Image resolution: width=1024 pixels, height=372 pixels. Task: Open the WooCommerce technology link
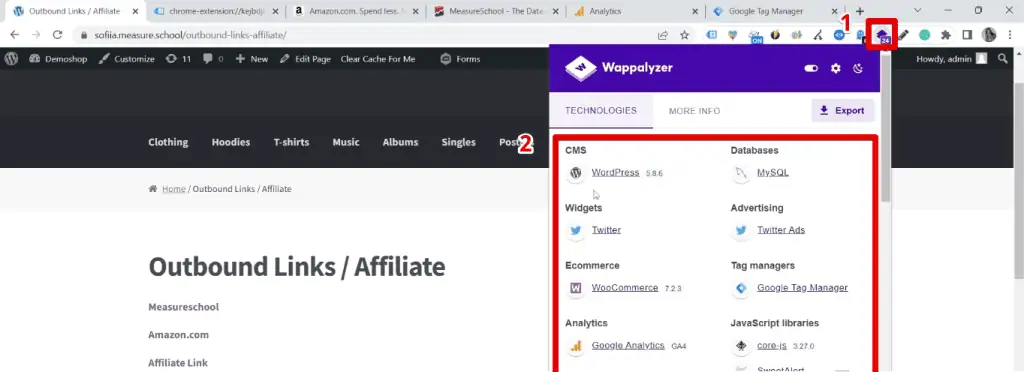[624, 287]
